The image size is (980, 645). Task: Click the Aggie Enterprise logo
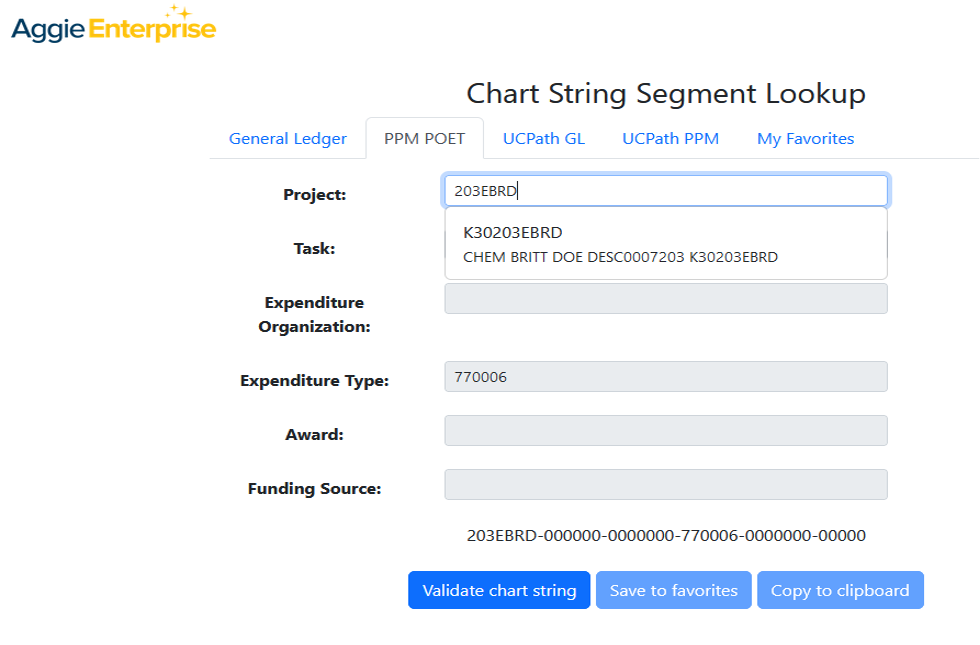(113, 25)
